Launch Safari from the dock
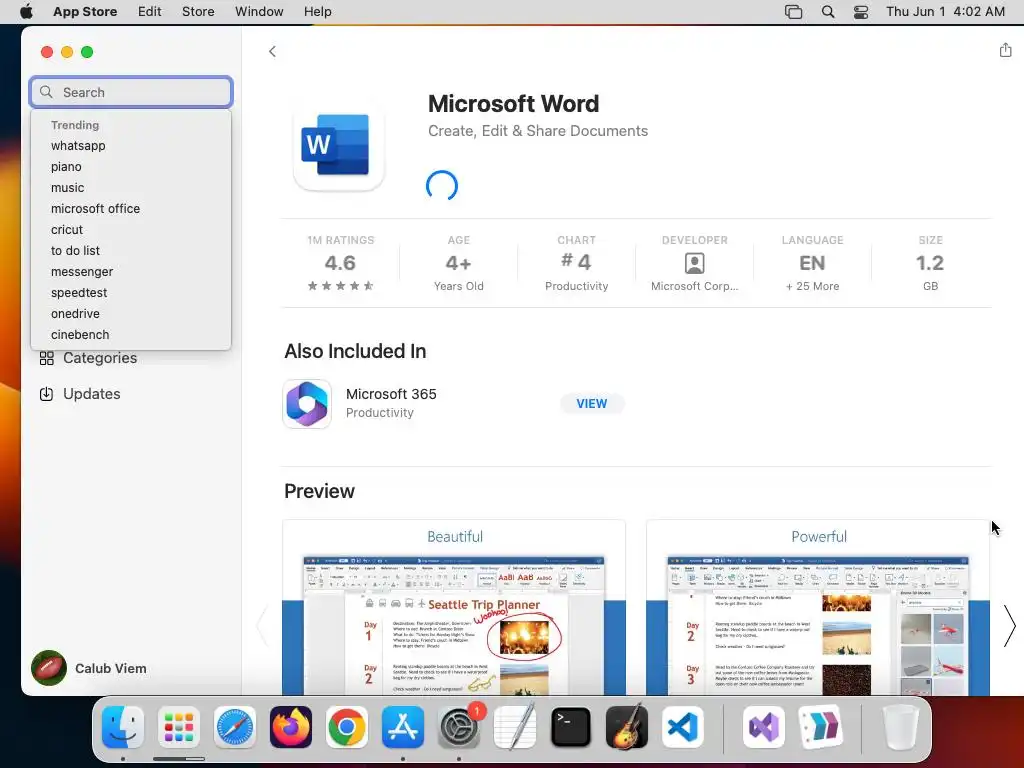Viewport: 1024px width, 768px height. [234, 727]
